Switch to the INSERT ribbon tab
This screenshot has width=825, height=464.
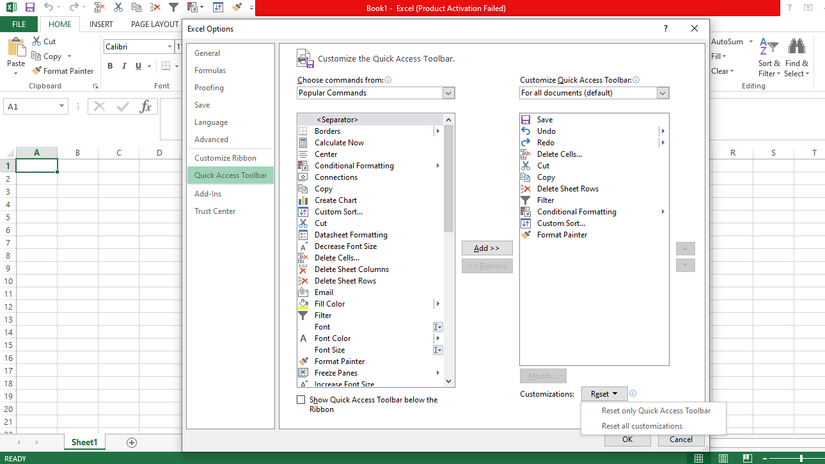(x=101, y=24)
